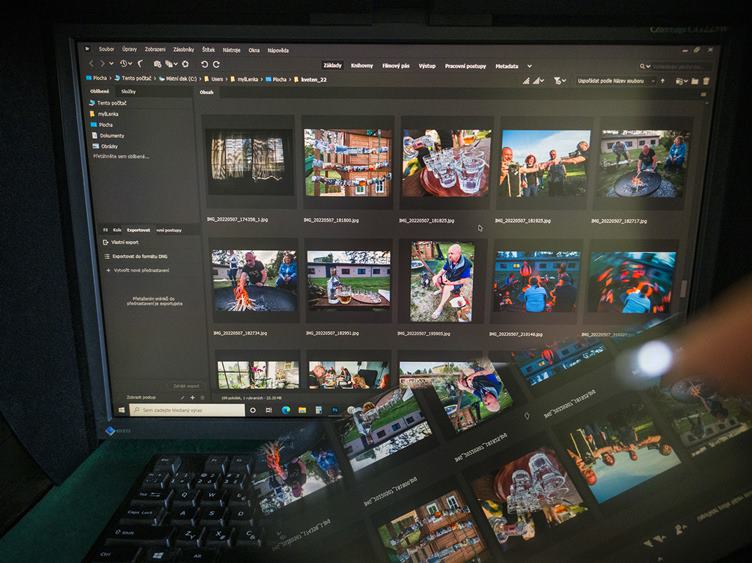The image size is (752, 563).
Task: Click Plocha breadcrumb at path start
Action: [96, 78]
